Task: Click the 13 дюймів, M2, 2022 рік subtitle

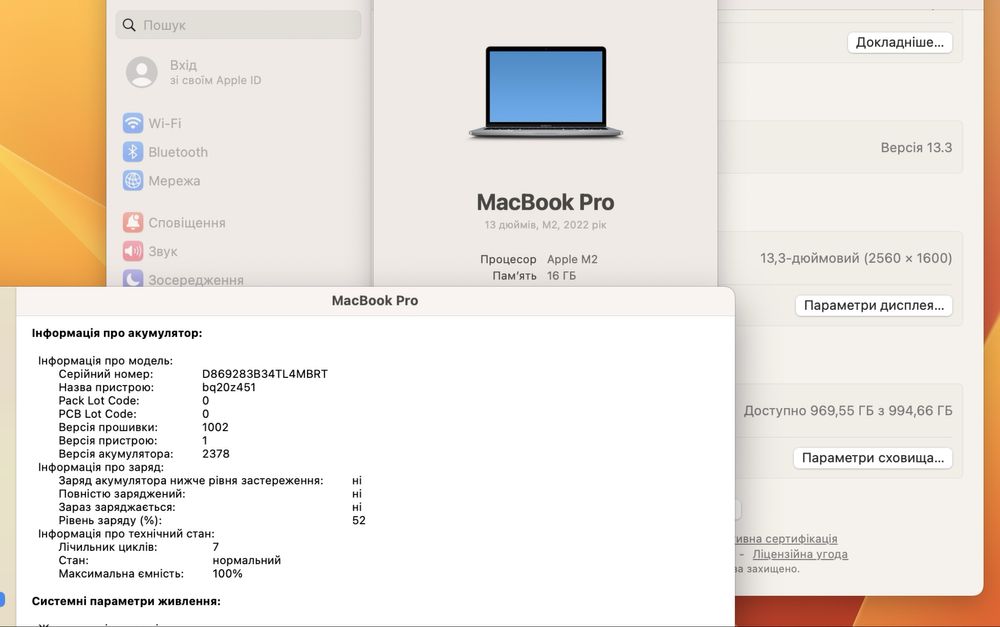Action: click(x=545, y=225)
